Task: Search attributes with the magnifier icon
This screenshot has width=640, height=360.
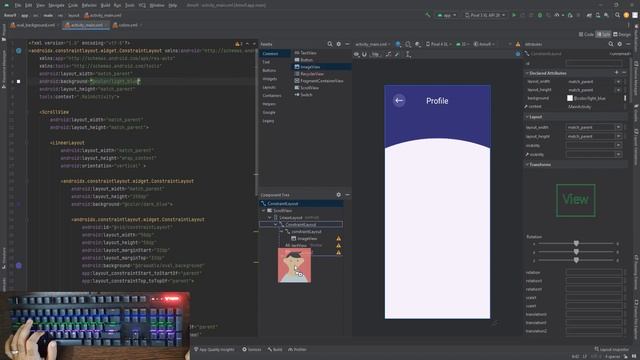Action: click(x=611, y=44)
